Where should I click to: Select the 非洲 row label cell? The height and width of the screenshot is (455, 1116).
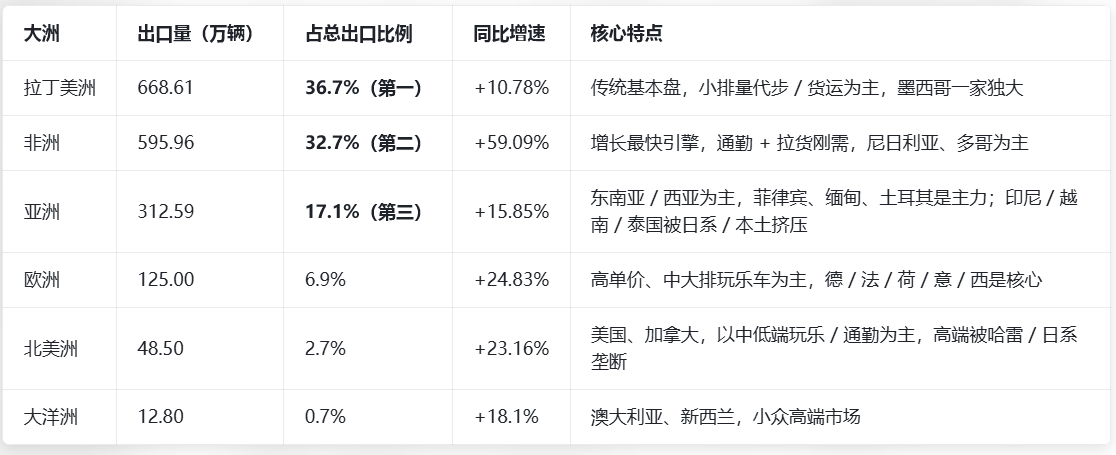(42, 143)
